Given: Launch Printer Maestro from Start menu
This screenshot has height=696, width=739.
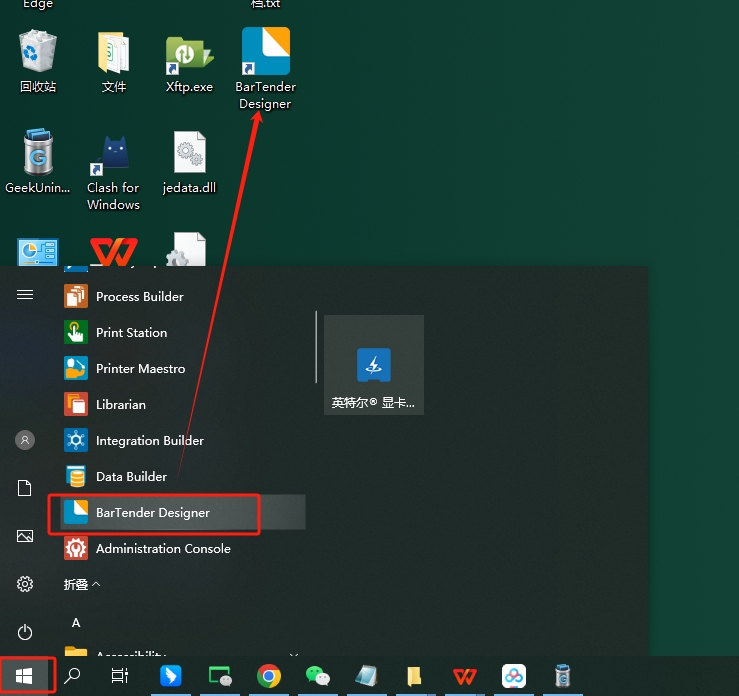Looking at the screenshot, I should [184, 368].
